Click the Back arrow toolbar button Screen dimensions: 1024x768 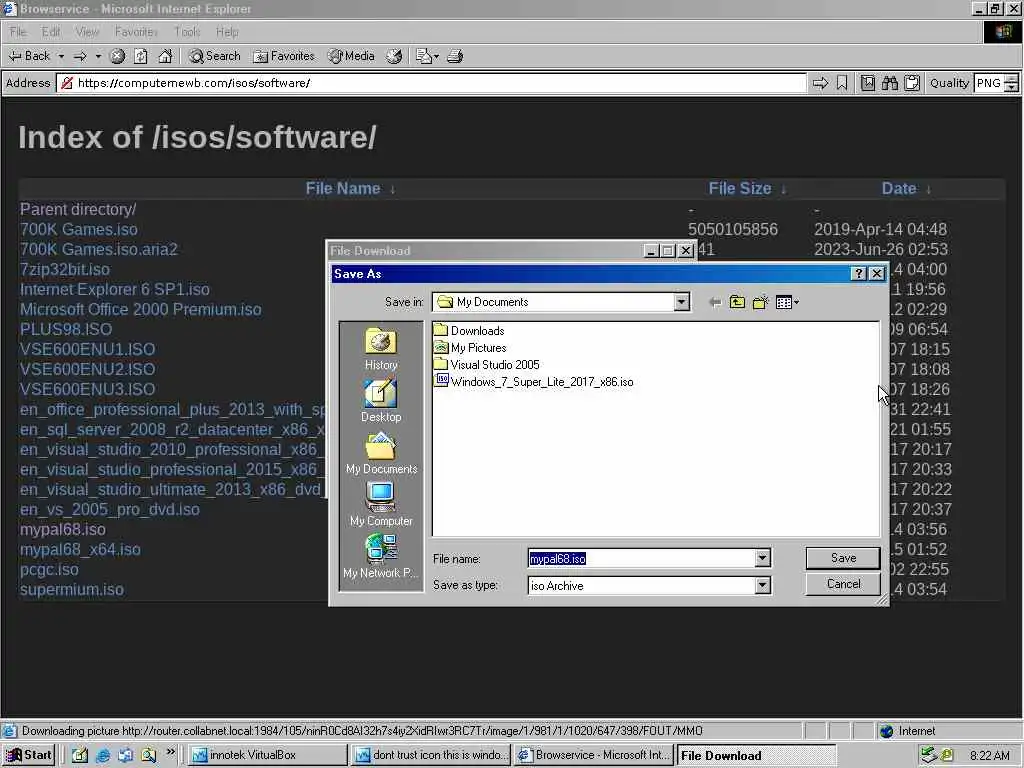click(29, 56)
